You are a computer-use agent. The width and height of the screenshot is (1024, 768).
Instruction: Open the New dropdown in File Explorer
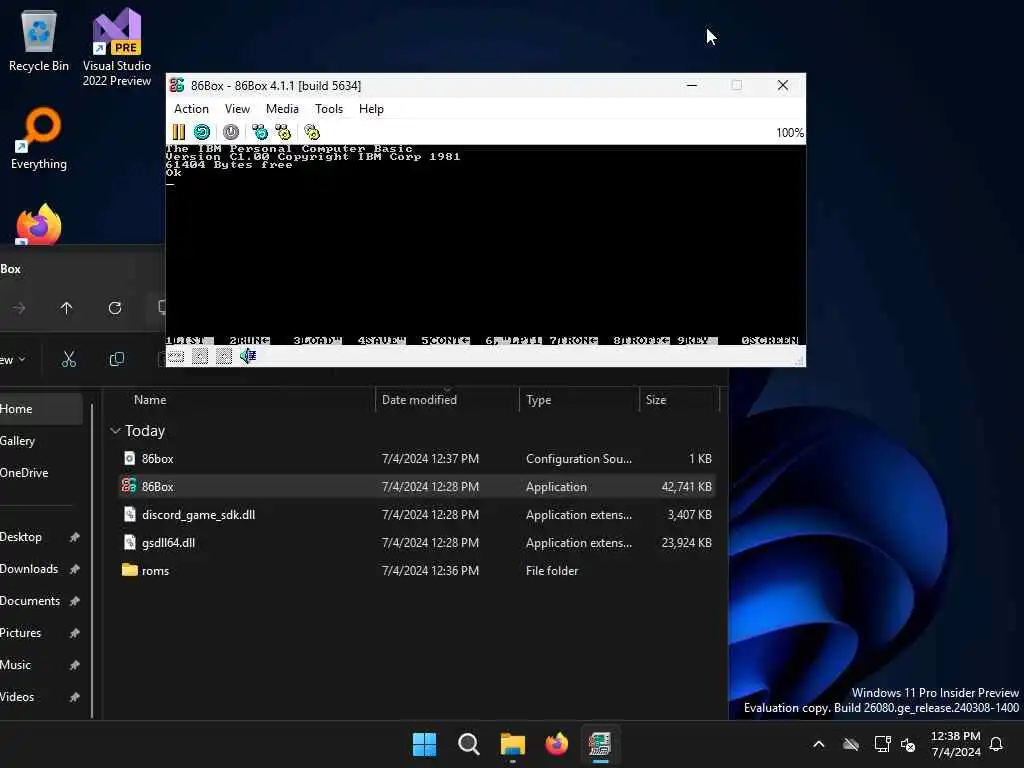(12, 359)
